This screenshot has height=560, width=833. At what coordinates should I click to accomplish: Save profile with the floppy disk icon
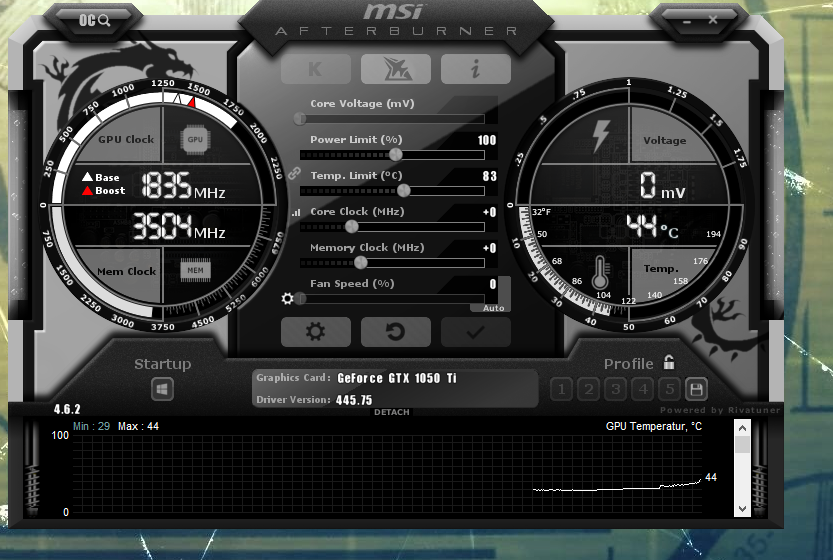coord(696,389)
